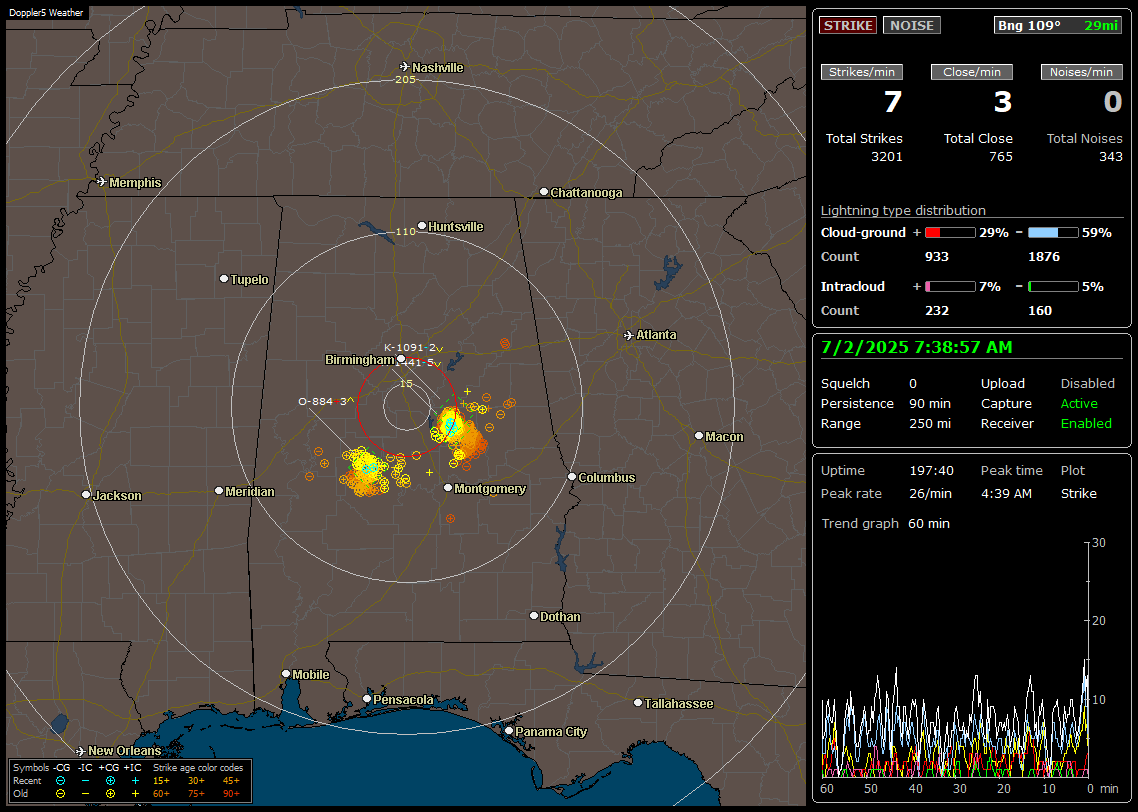Image resolution: width=1138 pixels, height=812 pixels.
Task: Click the negative cloud-ground percentage bar
Action: [1053, 233]
